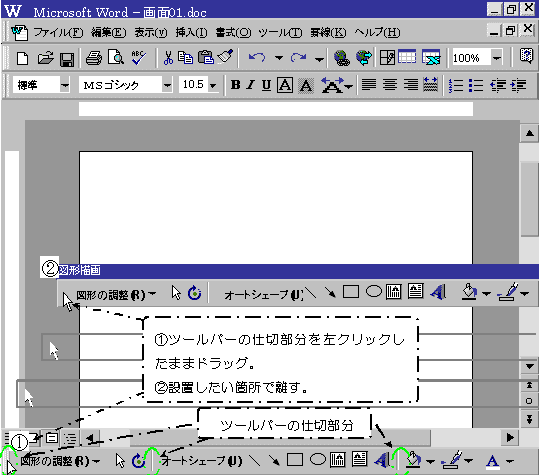The width and height of the screenshot is (539, 475).
Task: Redo the last undone action
Action: 298,58
